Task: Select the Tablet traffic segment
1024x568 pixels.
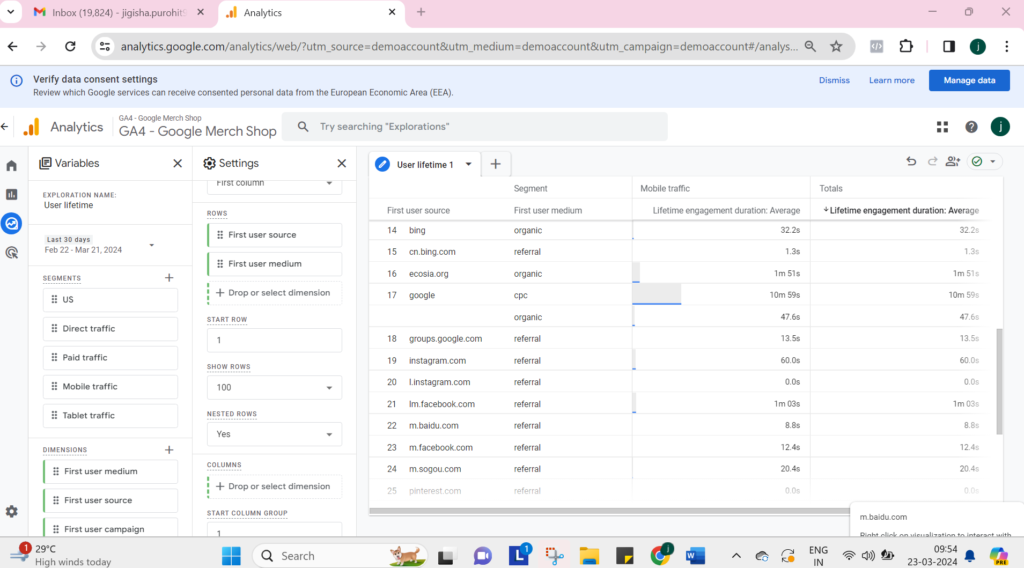Action: pyautogui.click(x=110, y=415)
